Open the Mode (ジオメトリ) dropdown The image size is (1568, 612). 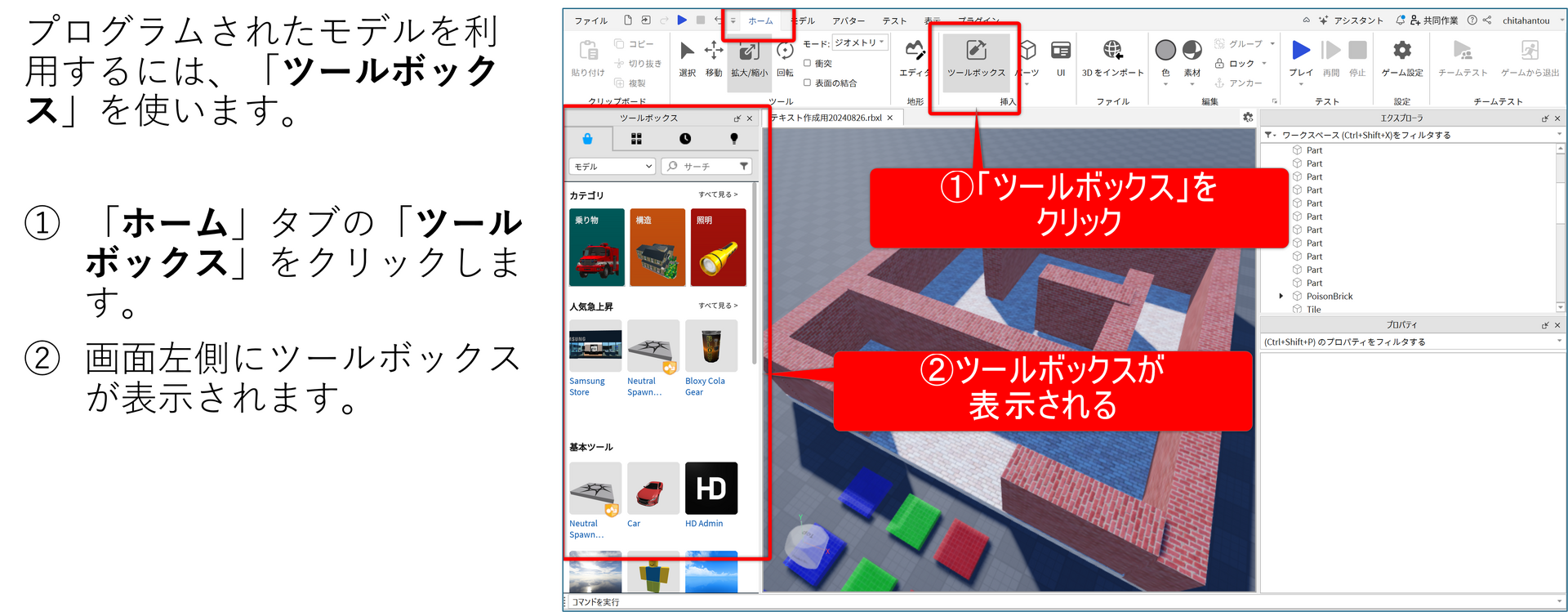click(x=859, y=42)
